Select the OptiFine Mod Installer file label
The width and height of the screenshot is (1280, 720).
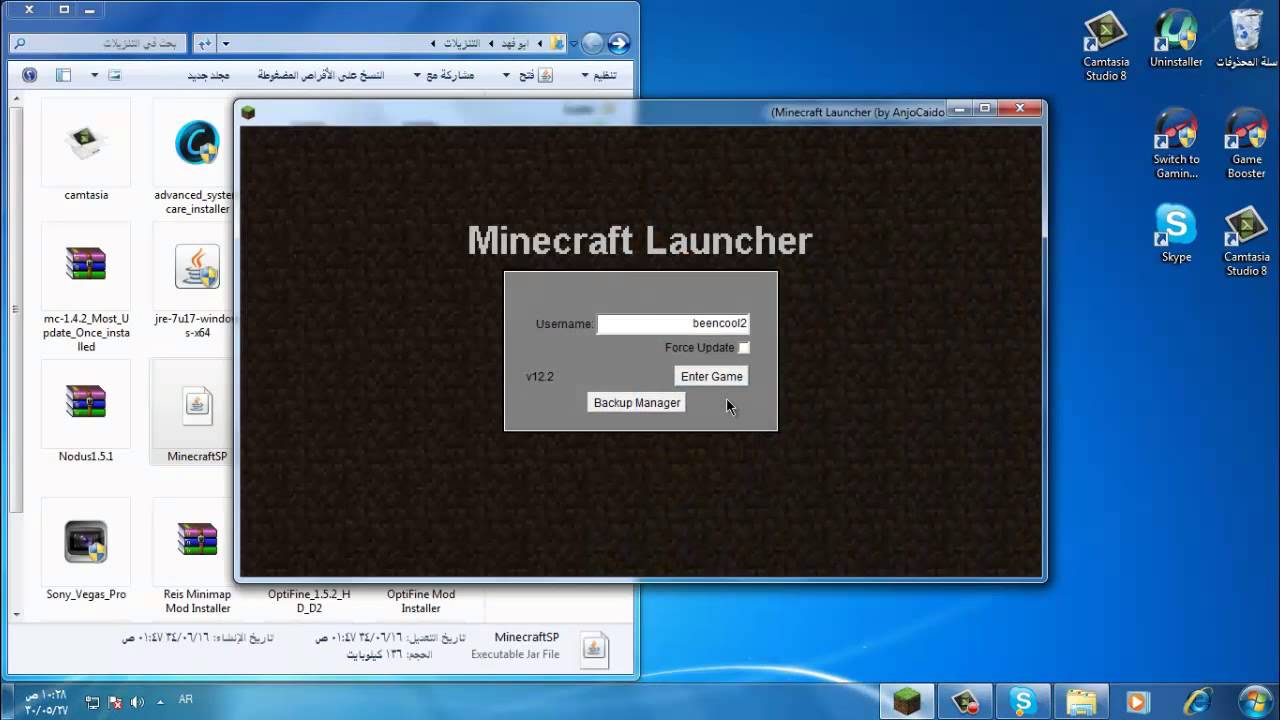click(421, 601)
